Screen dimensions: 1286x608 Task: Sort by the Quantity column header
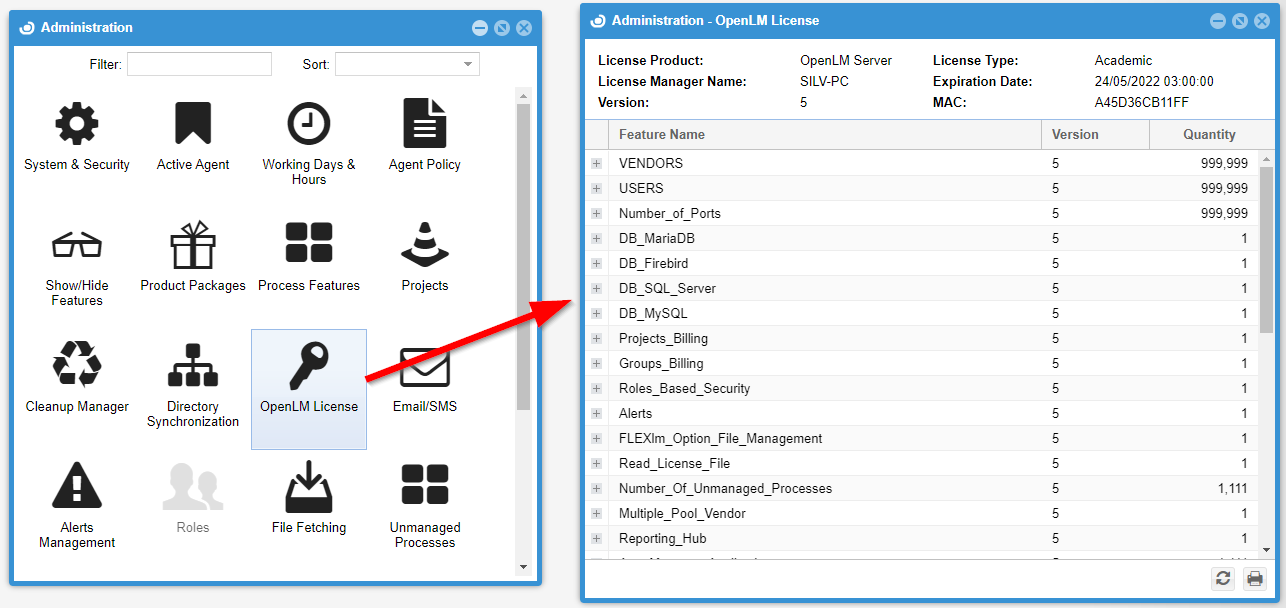point(1209,134)
